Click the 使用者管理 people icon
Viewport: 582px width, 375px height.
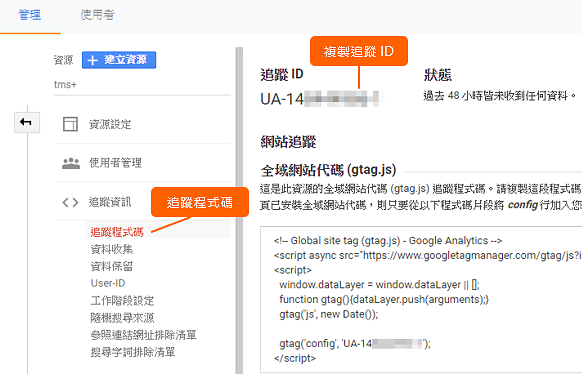71,163
